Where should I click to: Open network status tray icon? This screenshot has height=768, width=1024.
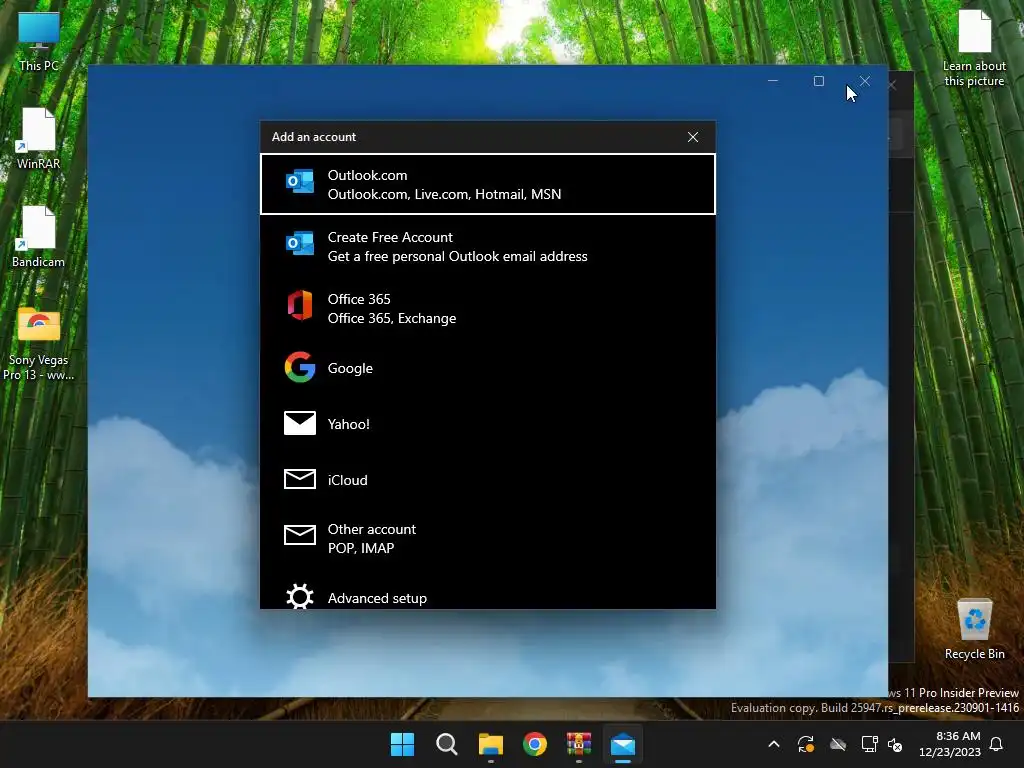pyautogui.click(x=869, y=744)
